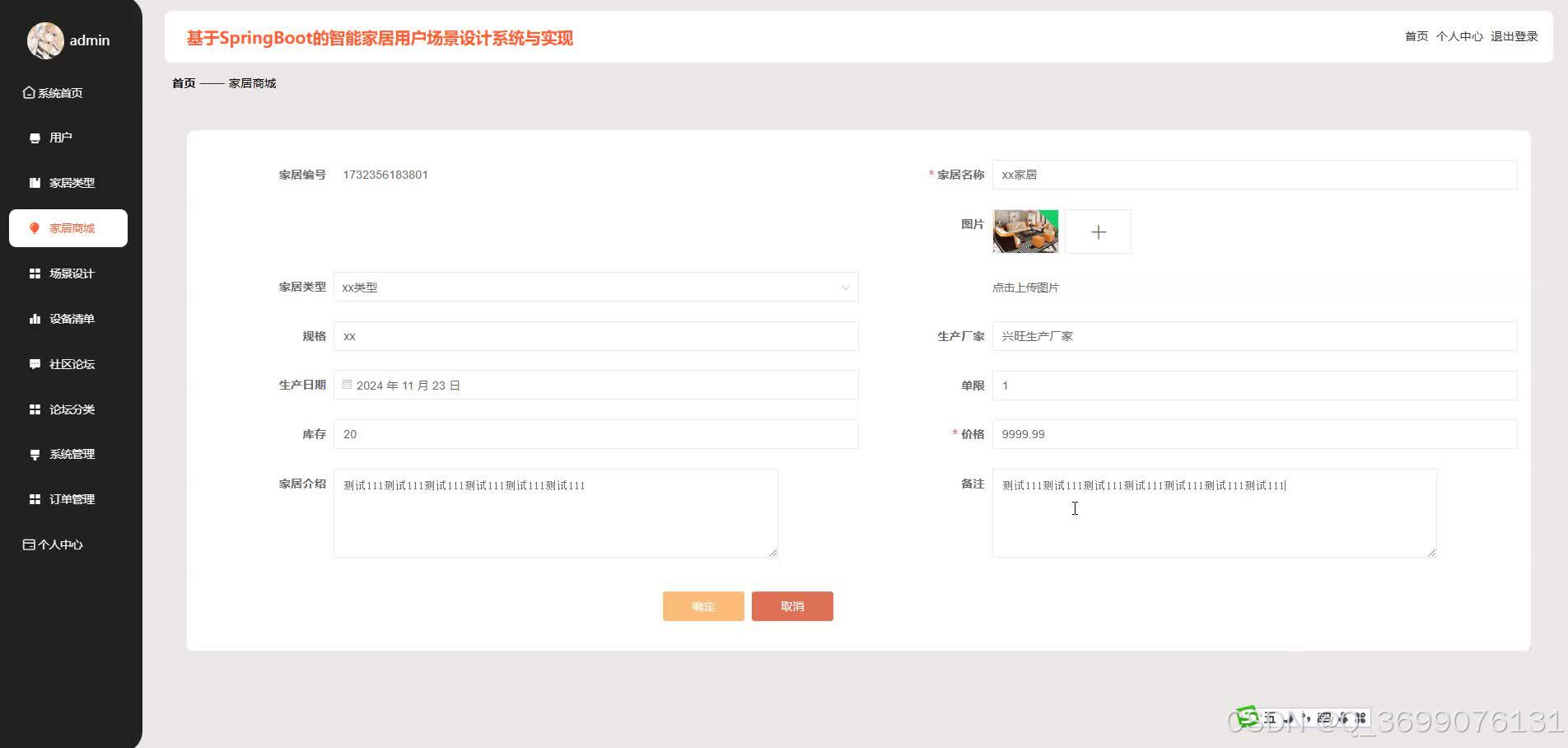Click the calendar icon in 生产日期 field

click(347, 385)
